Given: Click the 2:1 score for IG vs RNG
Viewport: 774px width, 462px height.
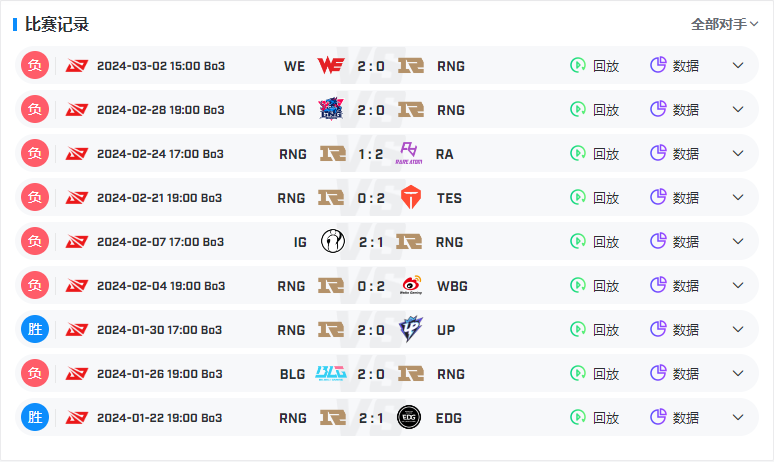Looking at the screenshot, I should point(371,242).
